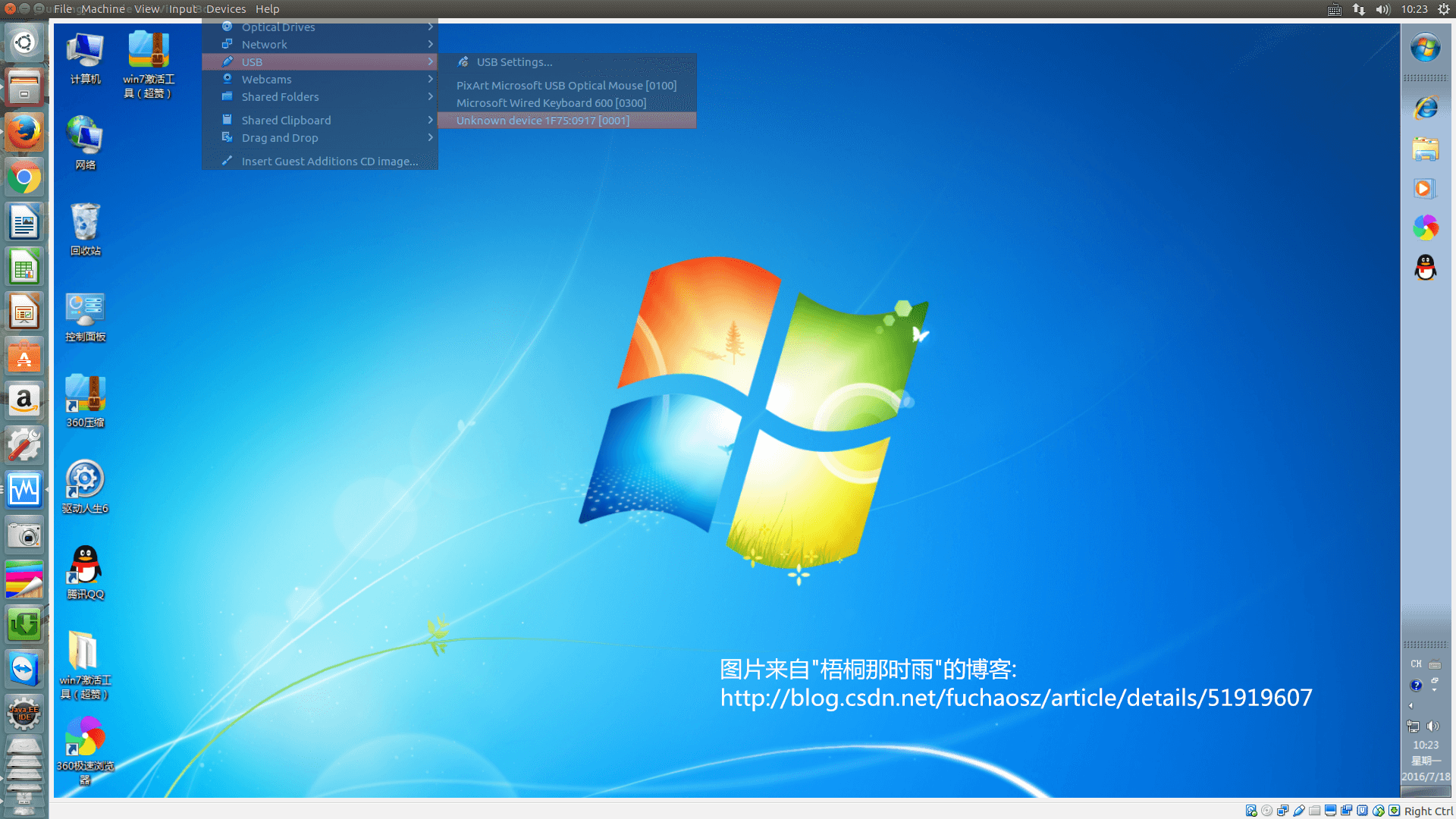Open the 计算机 desktop icon
Image resolution: width=1456 pixels, height=819 pixels.
(85, 57)
